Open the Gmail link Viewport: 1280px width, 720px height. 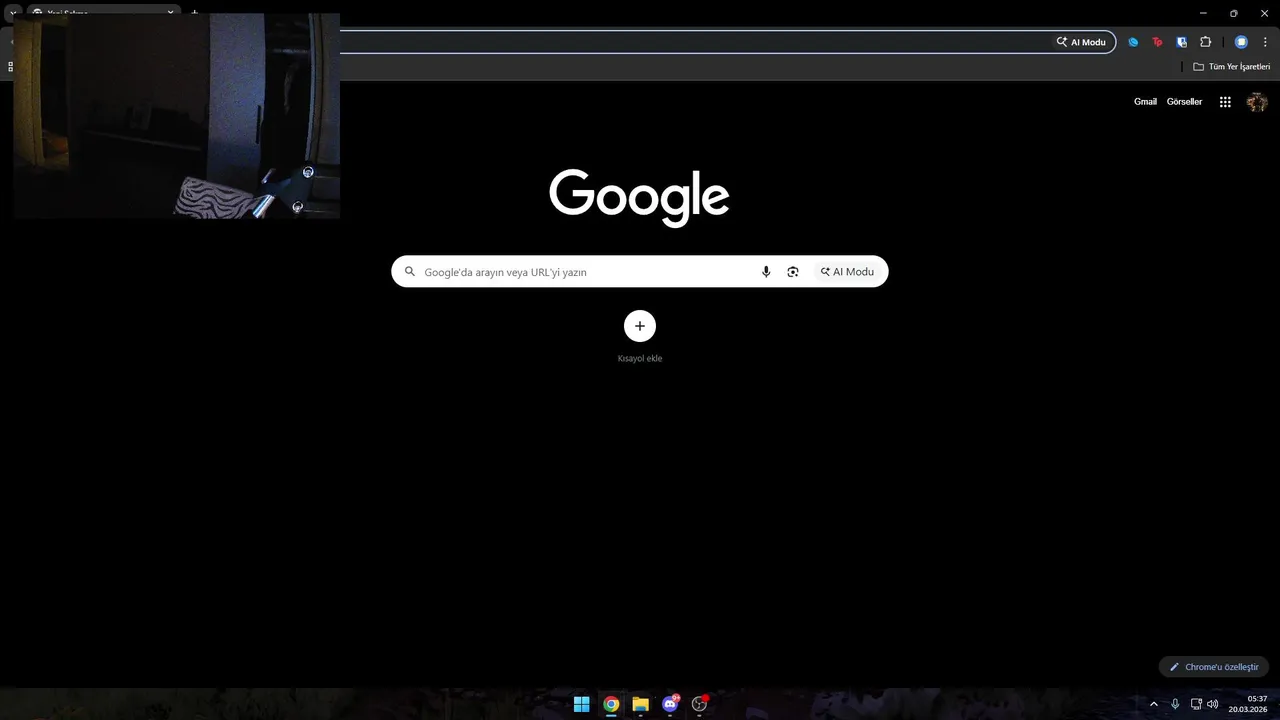coord(1145,102)
